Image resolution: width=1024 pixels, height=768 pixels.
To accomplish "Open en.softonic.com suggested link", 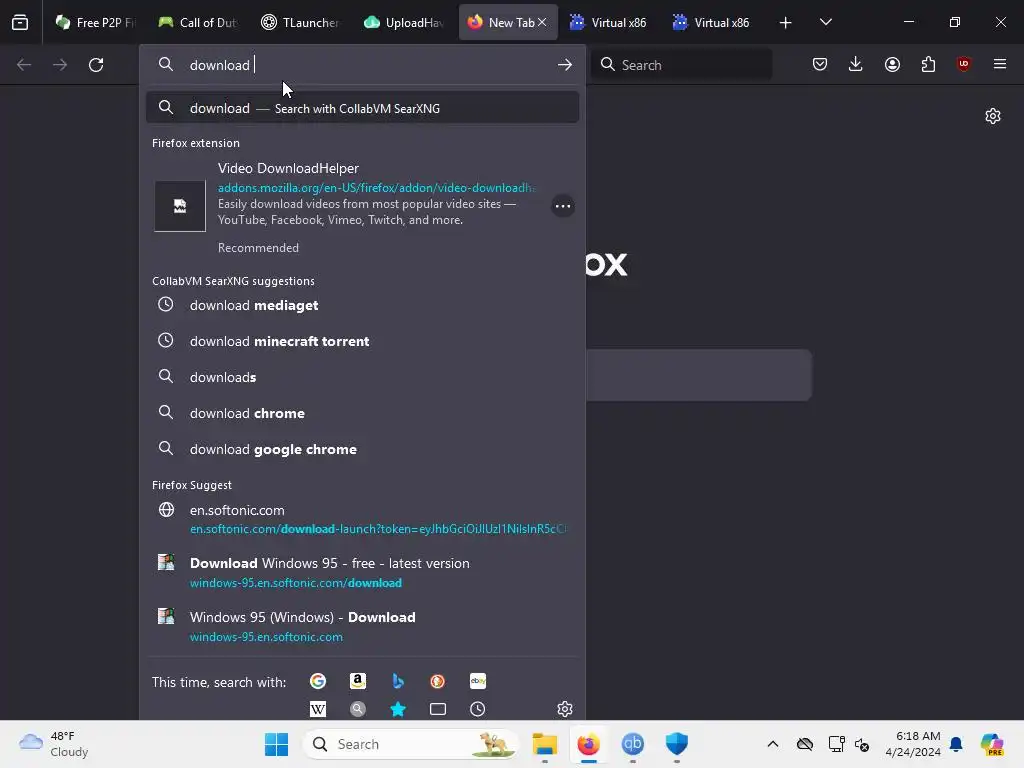I will coord(362,519).
